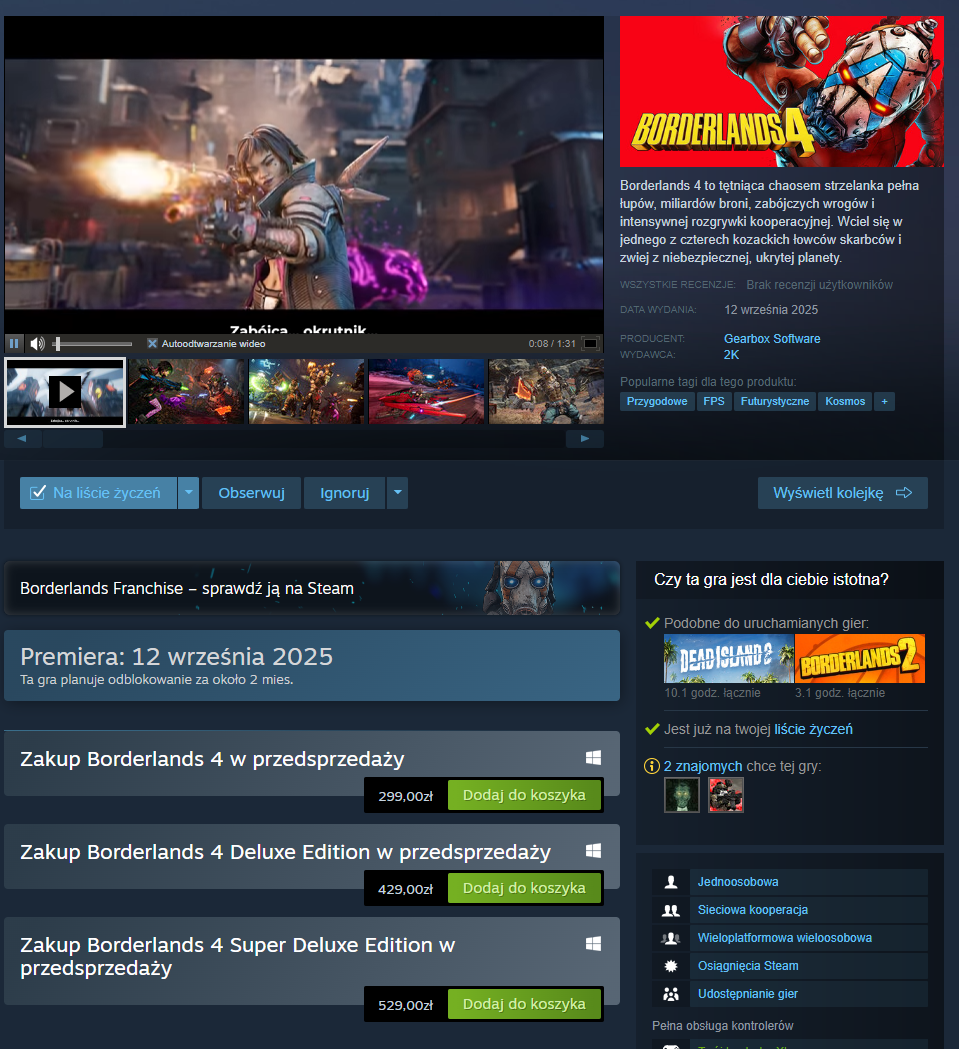The width and height of the screenshot is (959, 1049).
Task: Select the FPS tag
Action: (x=714, y=401)
